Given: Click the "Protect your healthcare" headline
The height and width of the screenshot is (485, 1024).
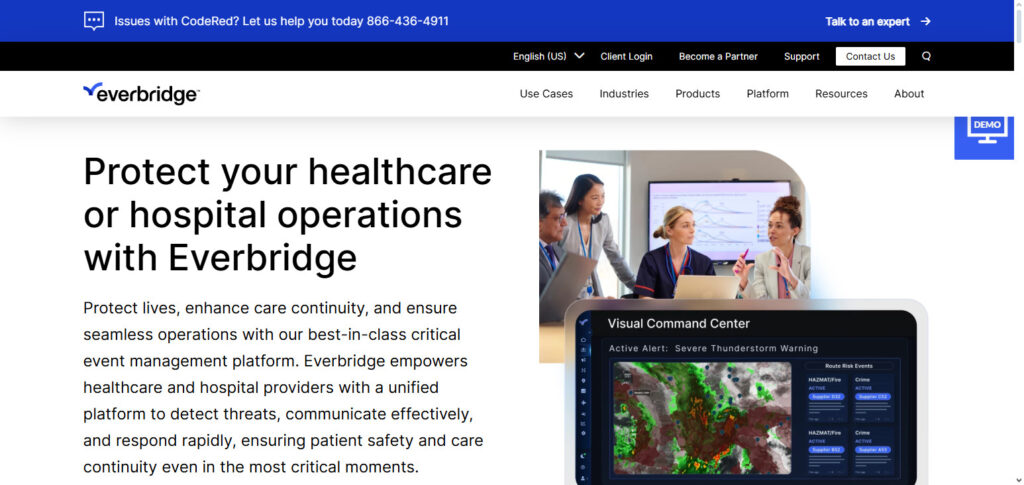Looking at the screenshot, I should pyautogui.click(x=287, y=215).
